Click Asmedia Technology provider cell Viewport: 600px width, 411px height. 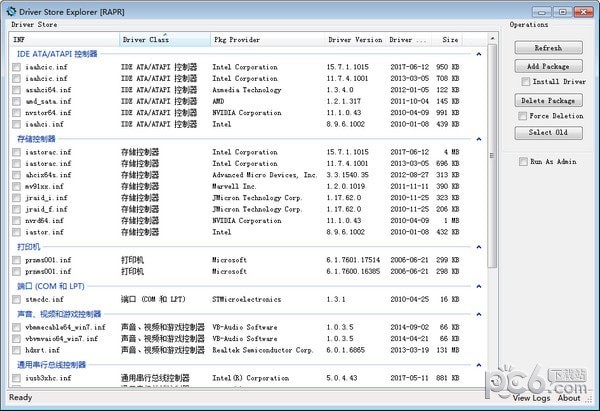(247, 90)
